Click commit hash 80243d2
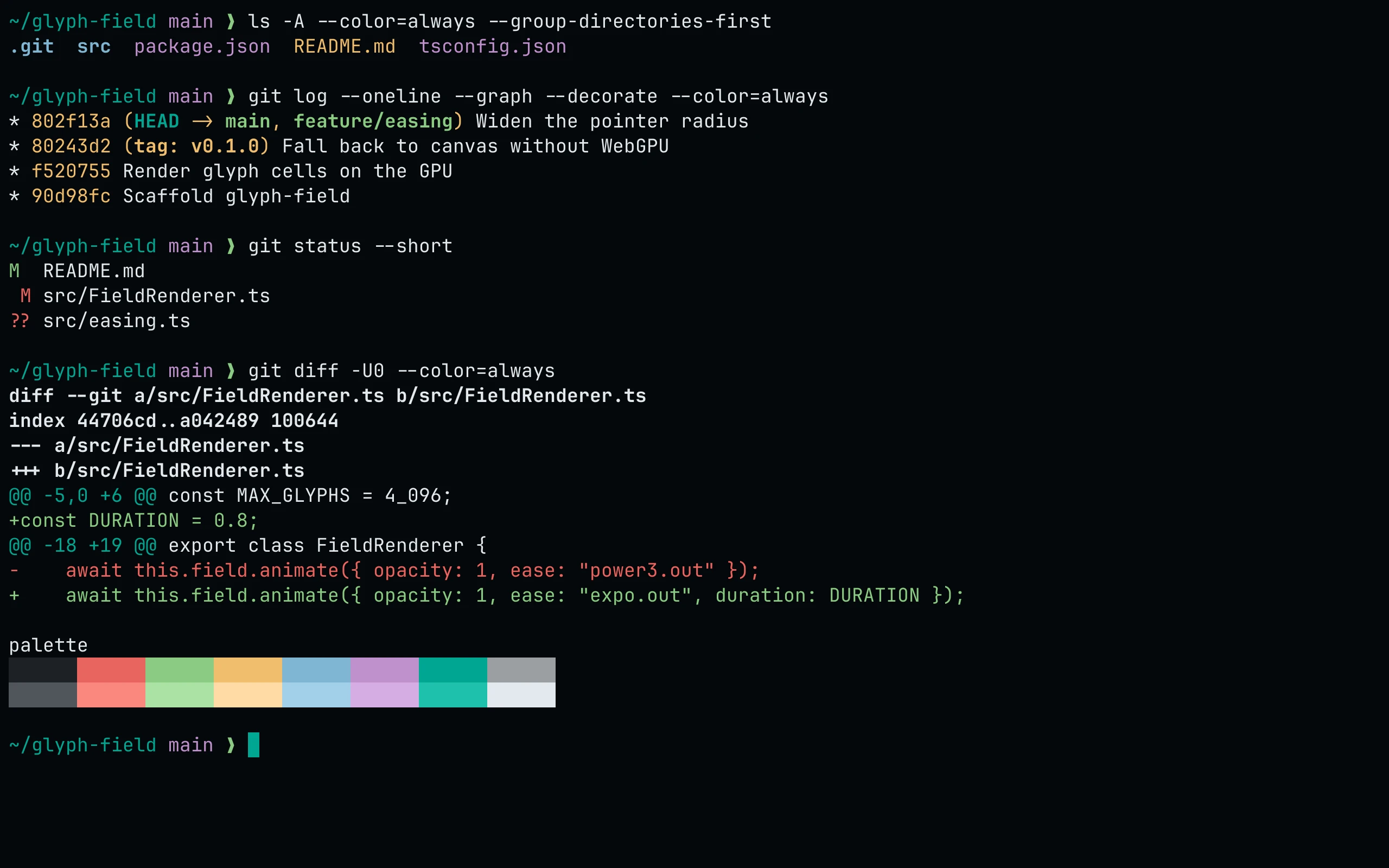Image resolution: width=1389 pixels, height=868 pixels. [x=71, y=146]
